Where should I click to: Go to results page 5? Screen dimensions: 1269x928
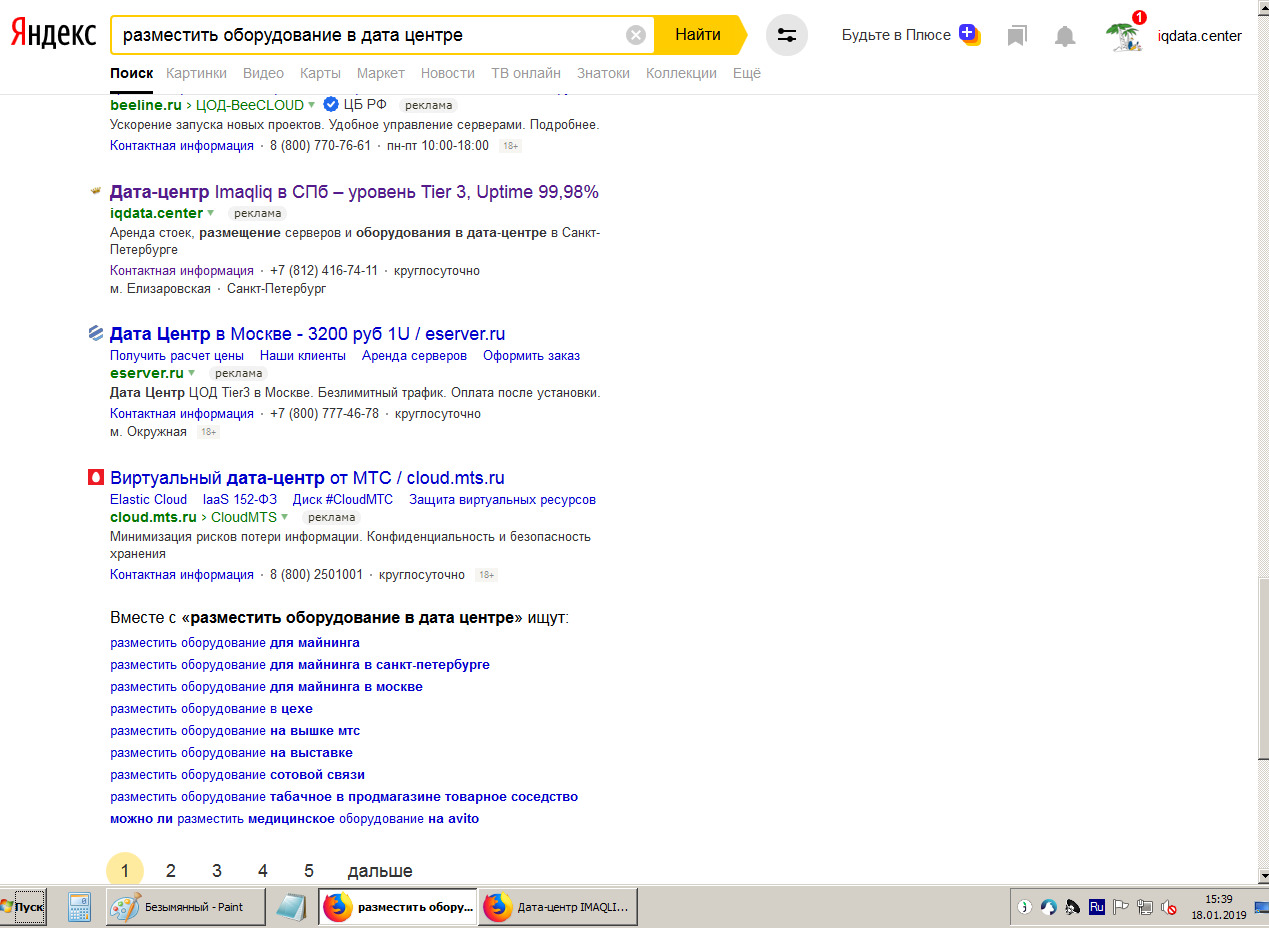(309, 871)
